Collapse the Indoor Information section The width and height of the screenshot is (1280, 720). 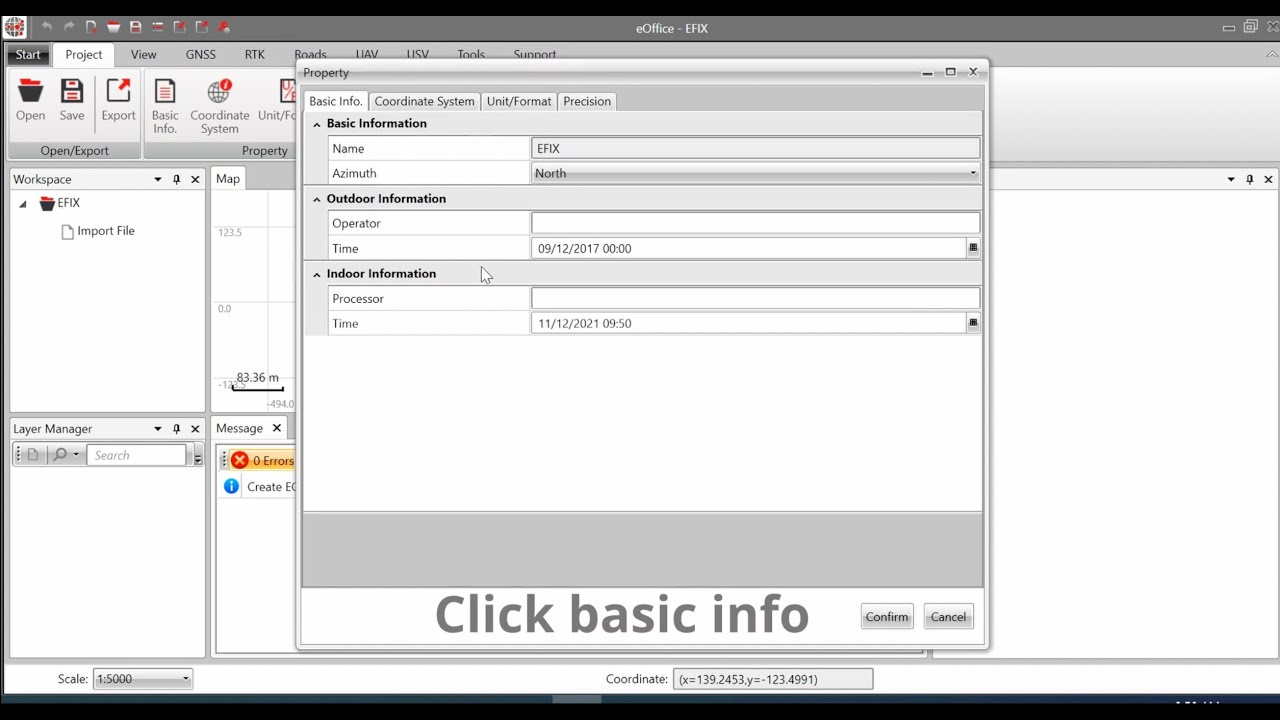pos(317,274)
